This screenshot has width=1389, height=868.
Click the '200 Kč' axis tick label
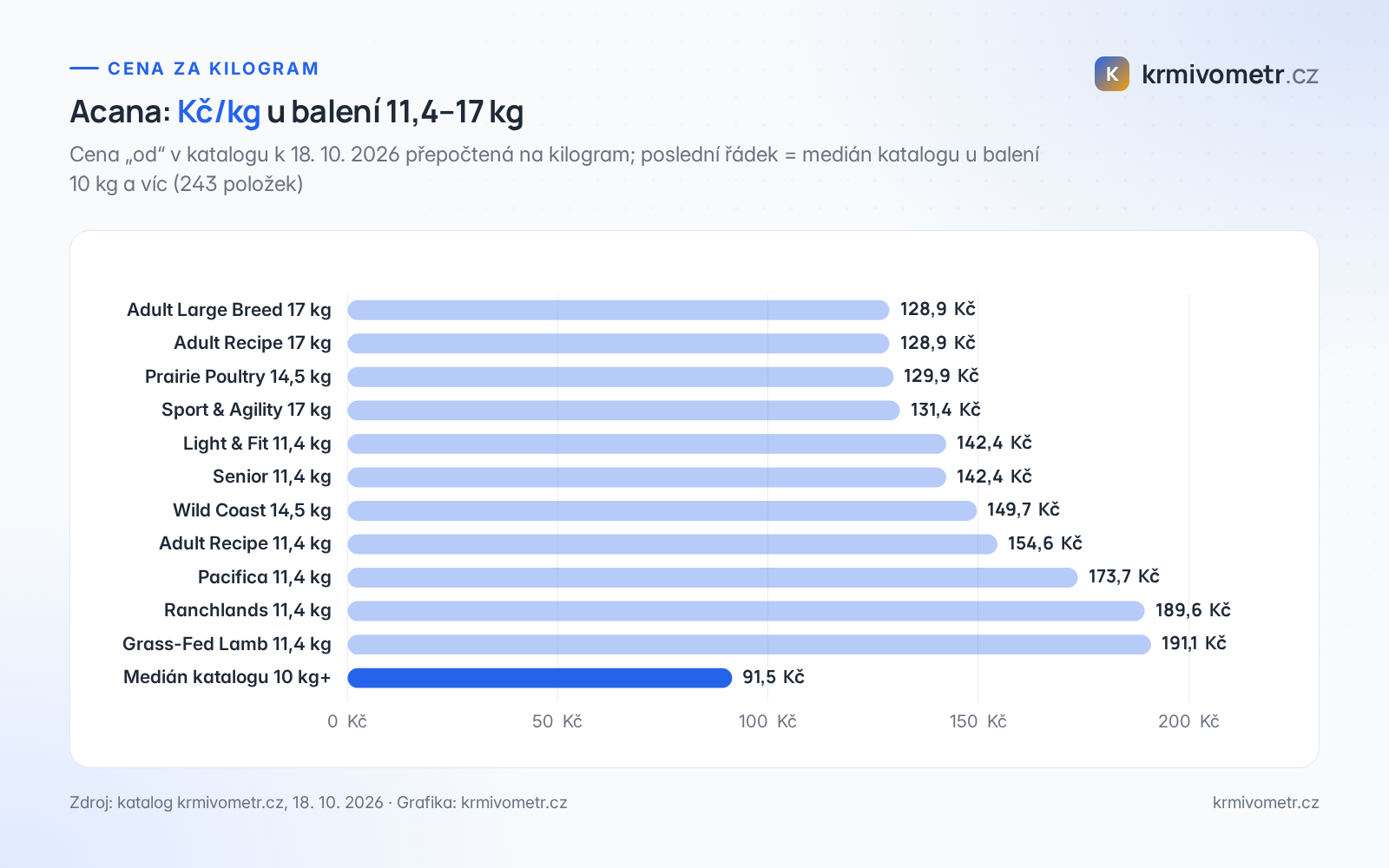pos(1188,721)
